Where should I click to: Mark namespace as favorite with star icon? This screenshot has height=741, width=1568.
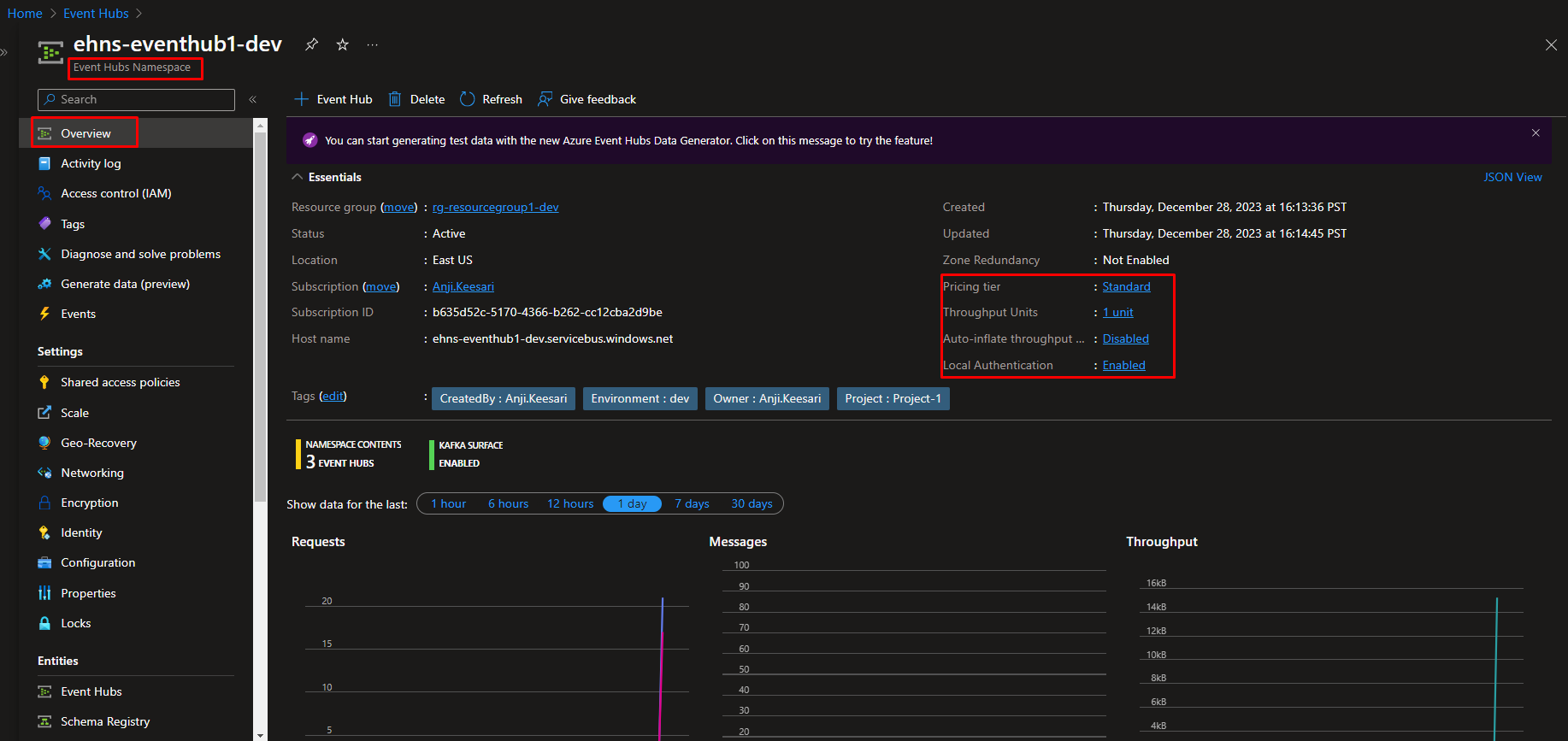(x=343, y=44)
